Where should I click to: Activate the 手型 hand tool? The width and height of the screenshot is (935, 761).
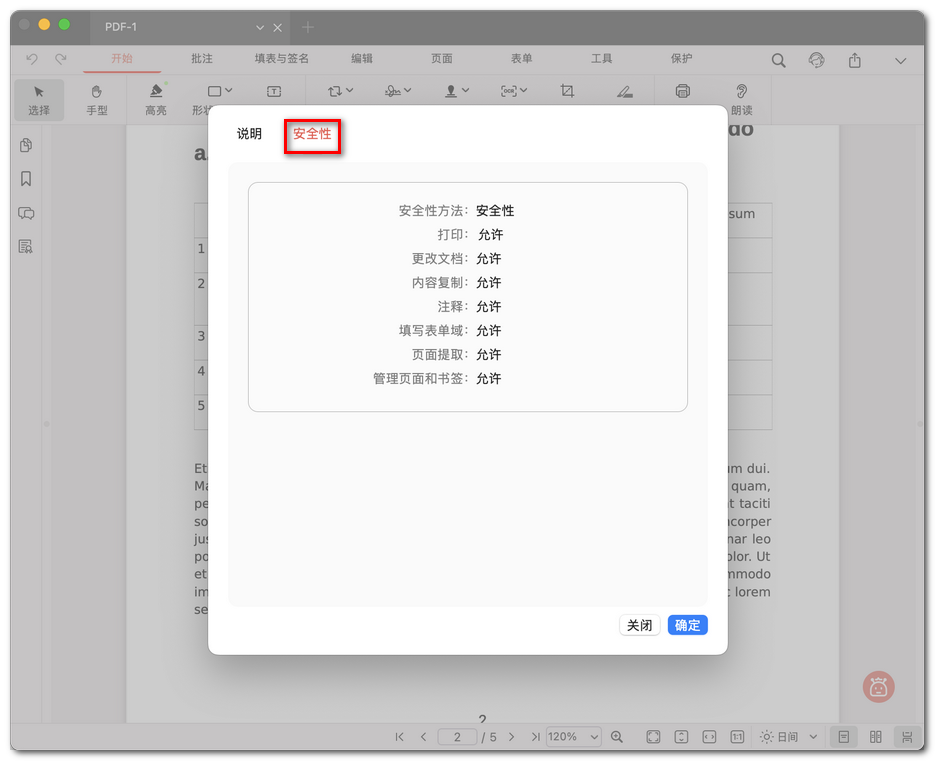click(x=97, y=100)
